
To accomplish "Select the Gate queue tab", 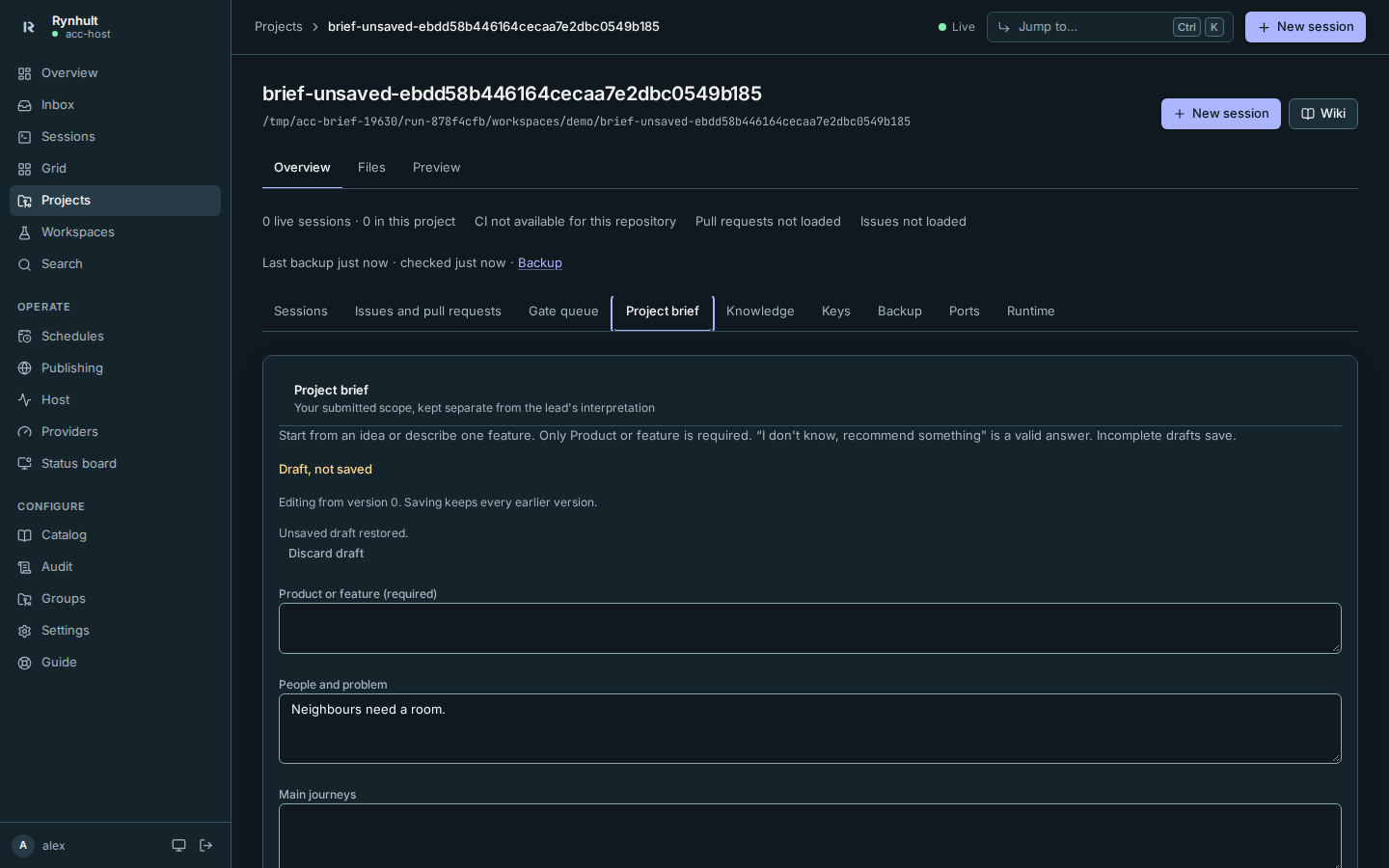I will [563, 312].
